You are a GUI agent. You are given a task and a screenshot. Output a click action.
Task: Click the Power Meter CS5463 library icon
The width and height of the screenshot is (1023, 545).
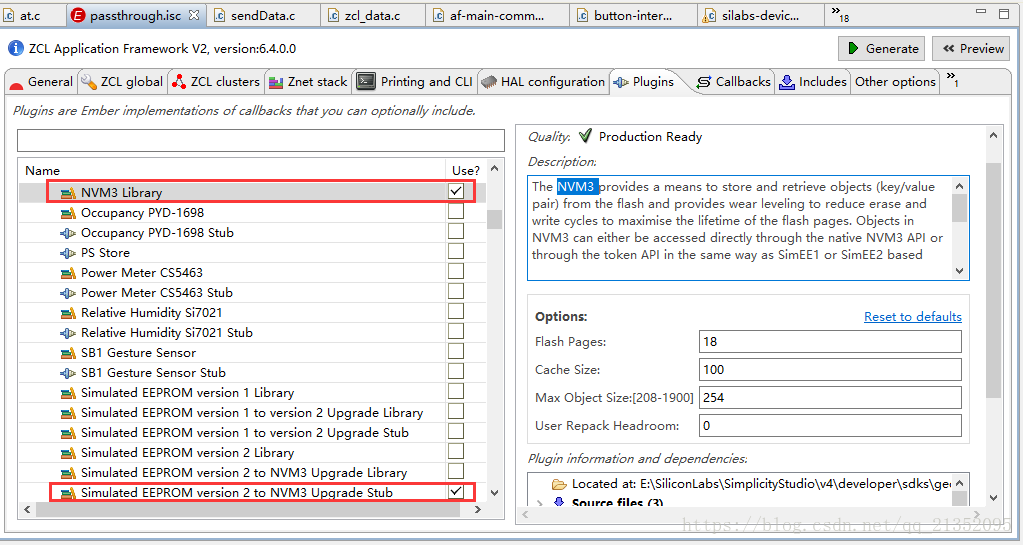pyautogui.click(x=68, y=273)
